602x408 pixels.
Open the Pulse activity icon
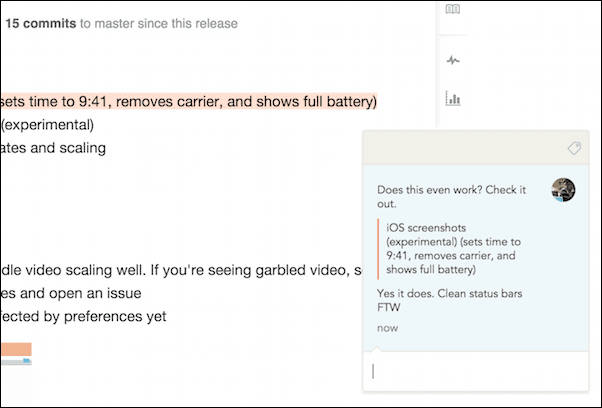pyautogui.click(x=453, y=60)
